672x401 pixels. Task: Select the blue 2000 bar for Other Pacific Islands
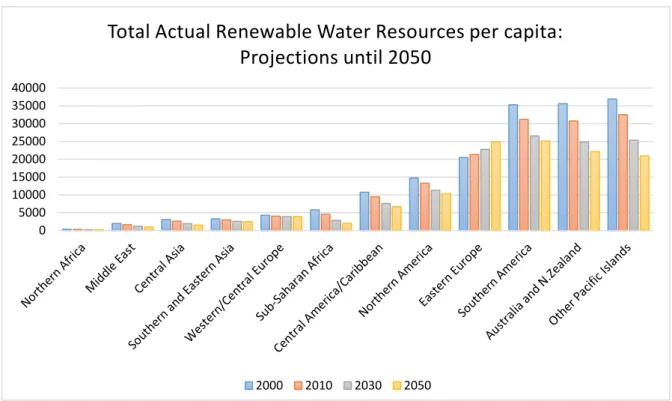(x=612, y=165)
